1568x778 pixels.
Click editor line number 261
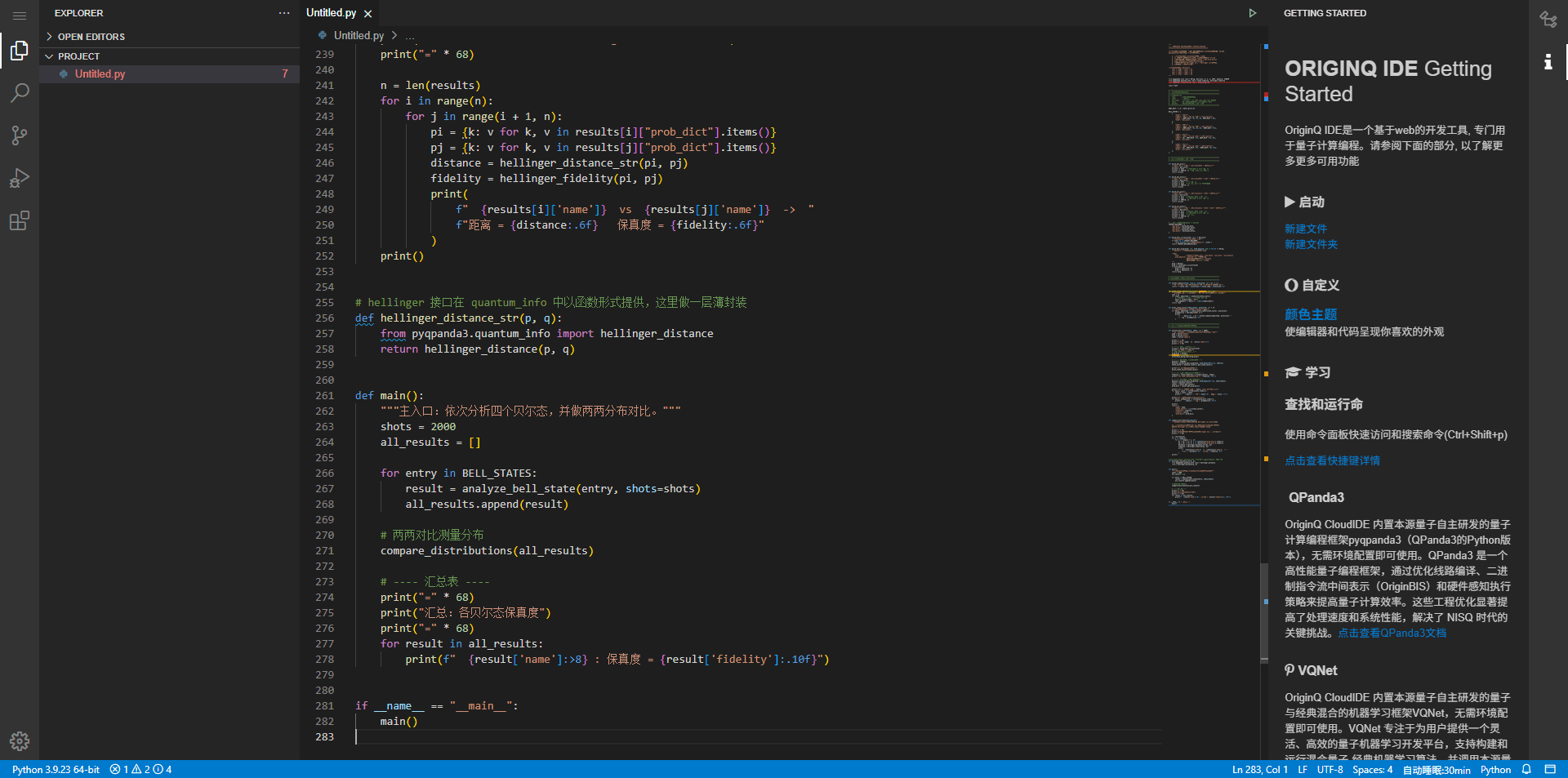325,396
